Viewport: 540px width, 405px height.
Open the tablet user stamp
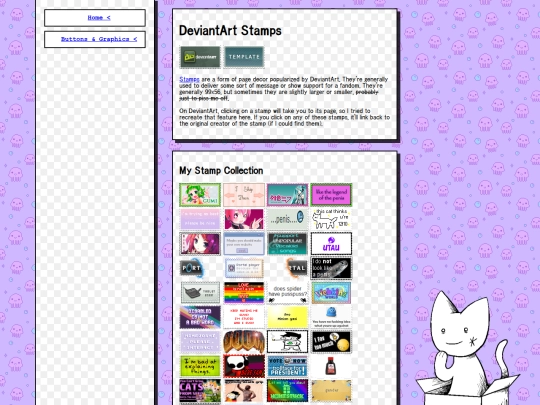click(x=200, y=293)
